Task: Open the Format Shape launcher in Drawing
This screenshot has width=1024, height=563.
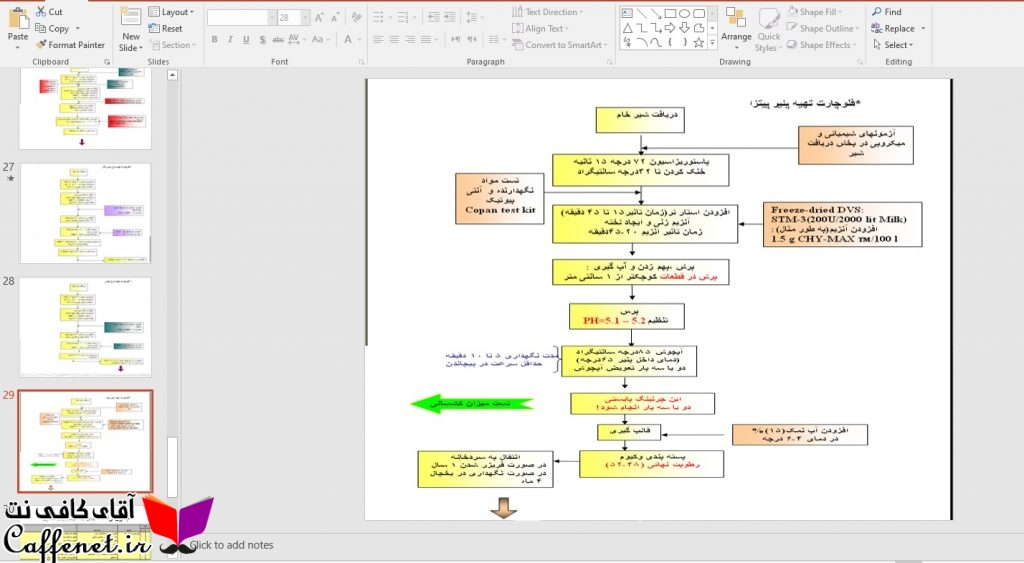Action: click(860, 62)
